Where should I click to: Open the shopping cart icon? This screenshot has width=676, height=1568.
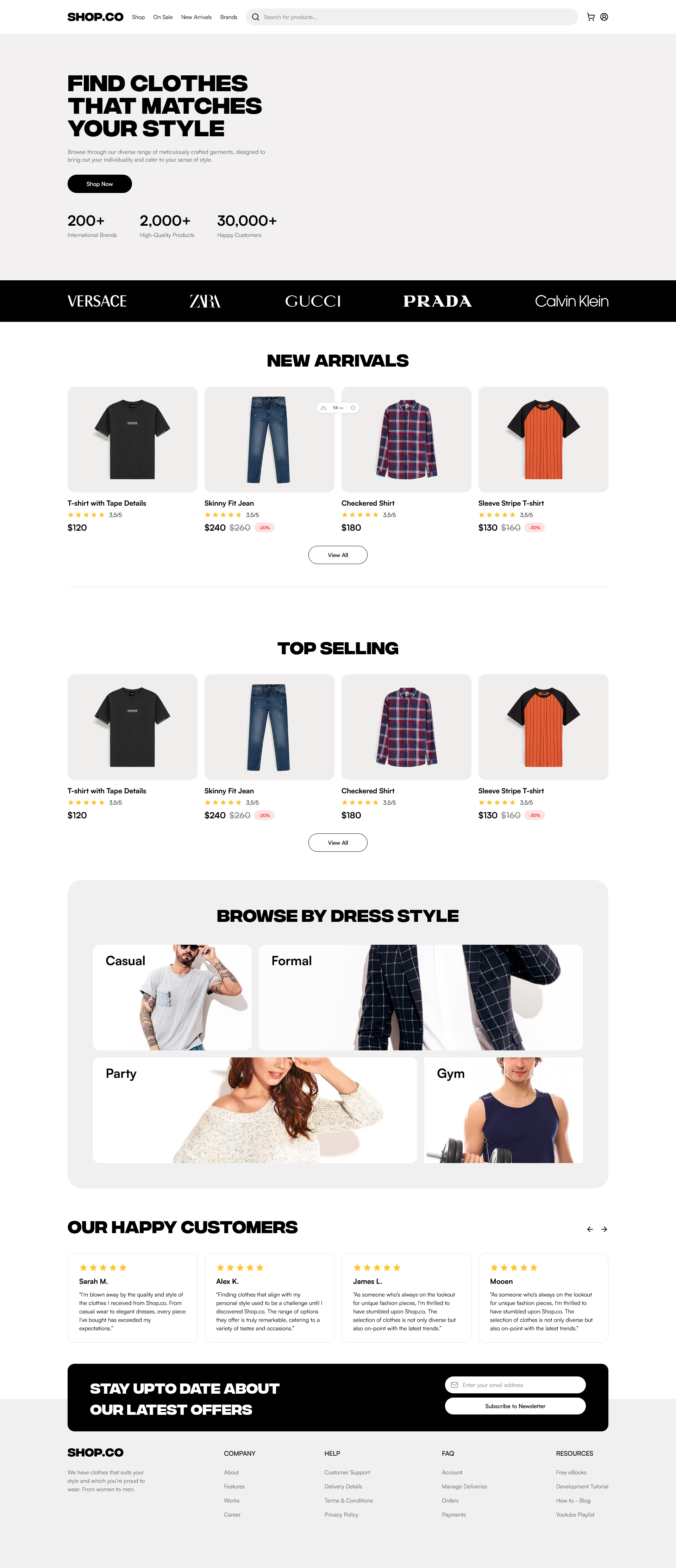590,17
